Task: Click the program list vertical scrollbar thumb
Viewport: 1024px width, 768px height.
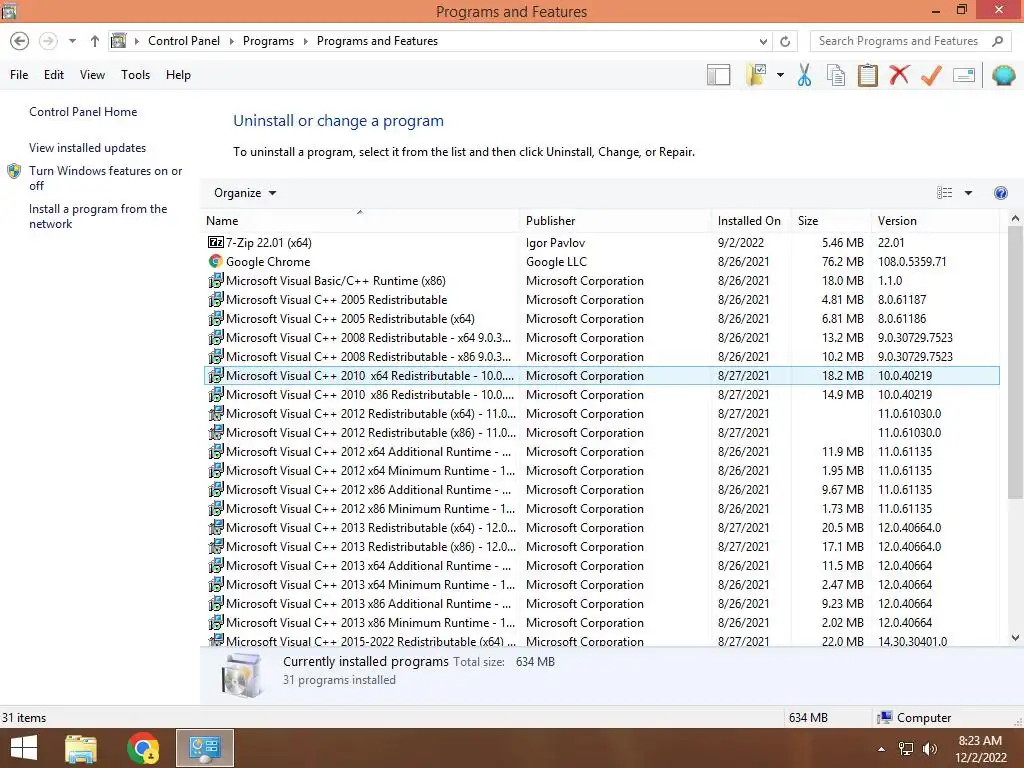Action: [1015, 363]
